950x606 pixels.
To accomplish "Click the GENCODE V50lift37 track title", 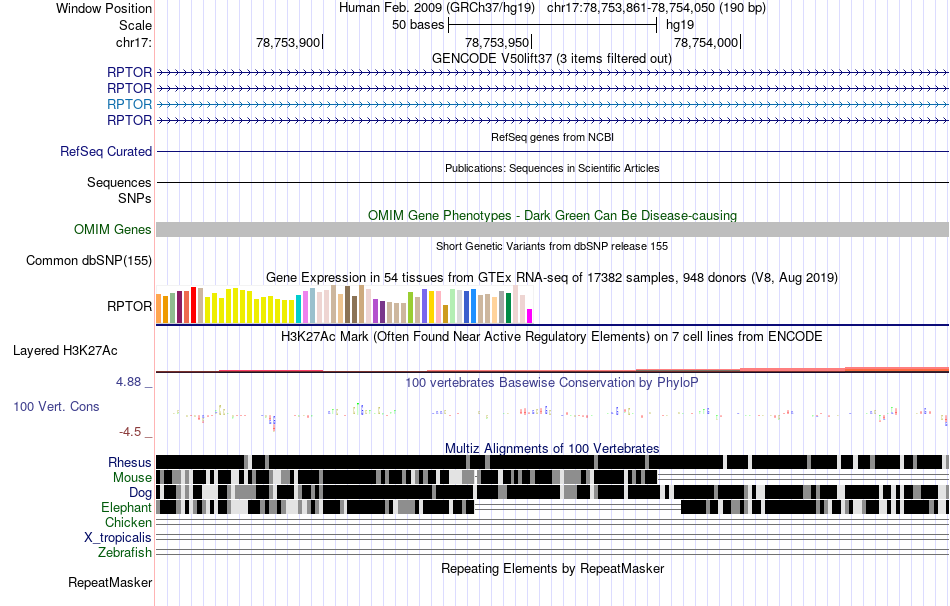I will [551, 59].
